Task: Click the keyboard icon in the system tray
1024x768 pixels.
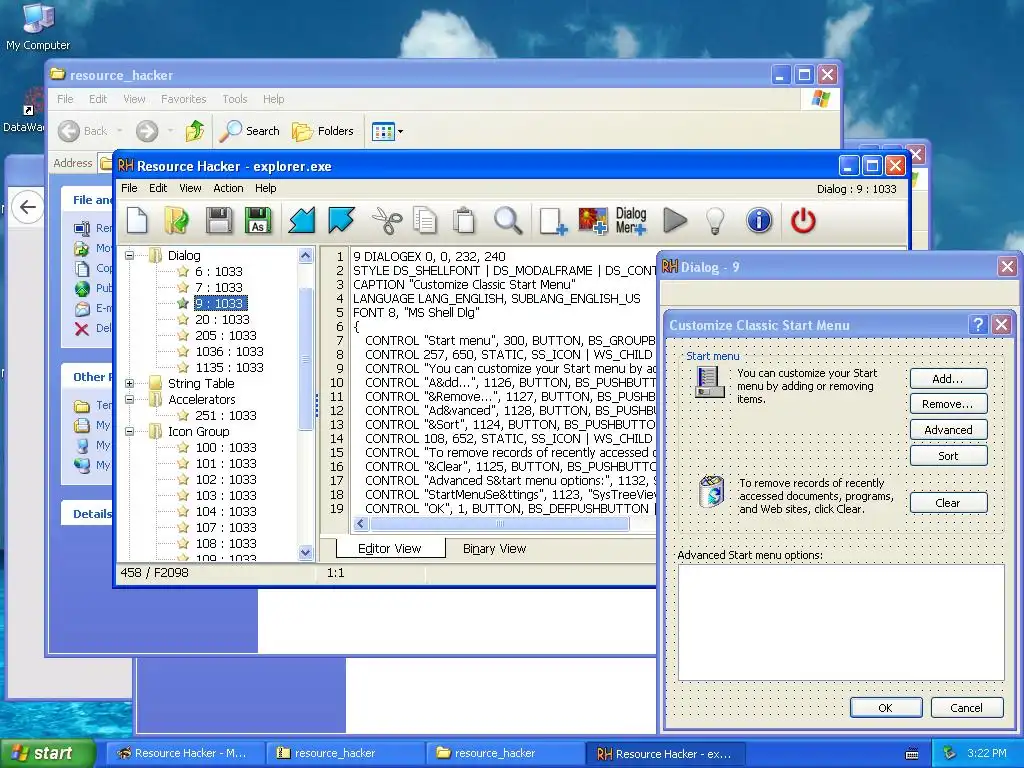Action: (x=912, y=754)
